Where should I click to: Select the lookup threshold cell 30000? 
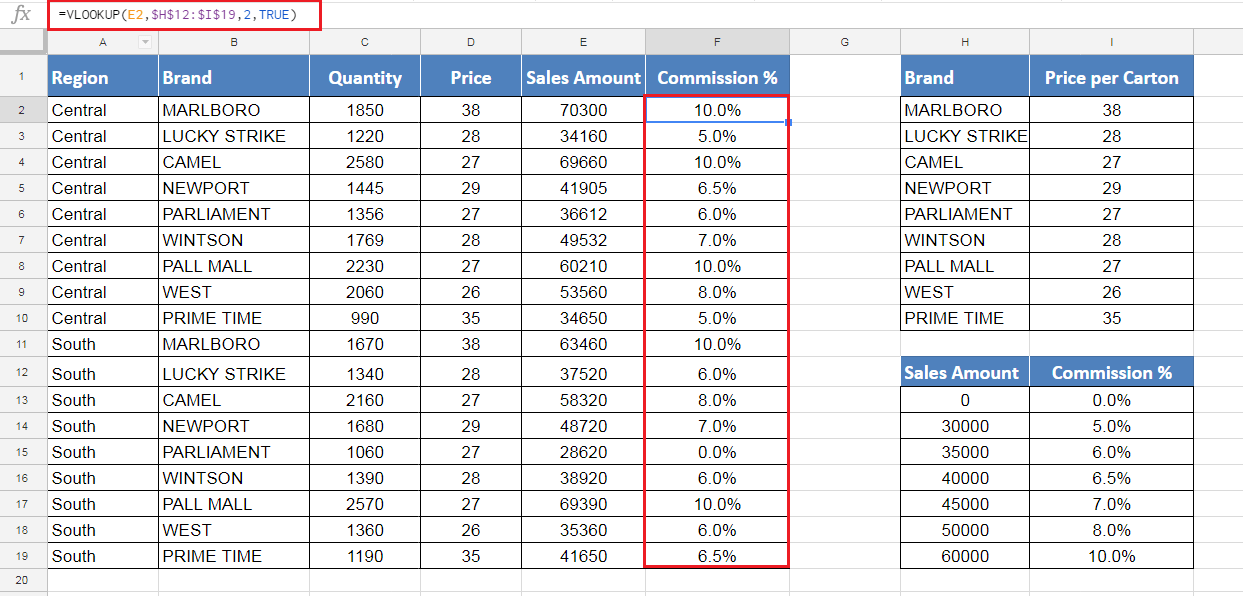(x=965, y=426)
